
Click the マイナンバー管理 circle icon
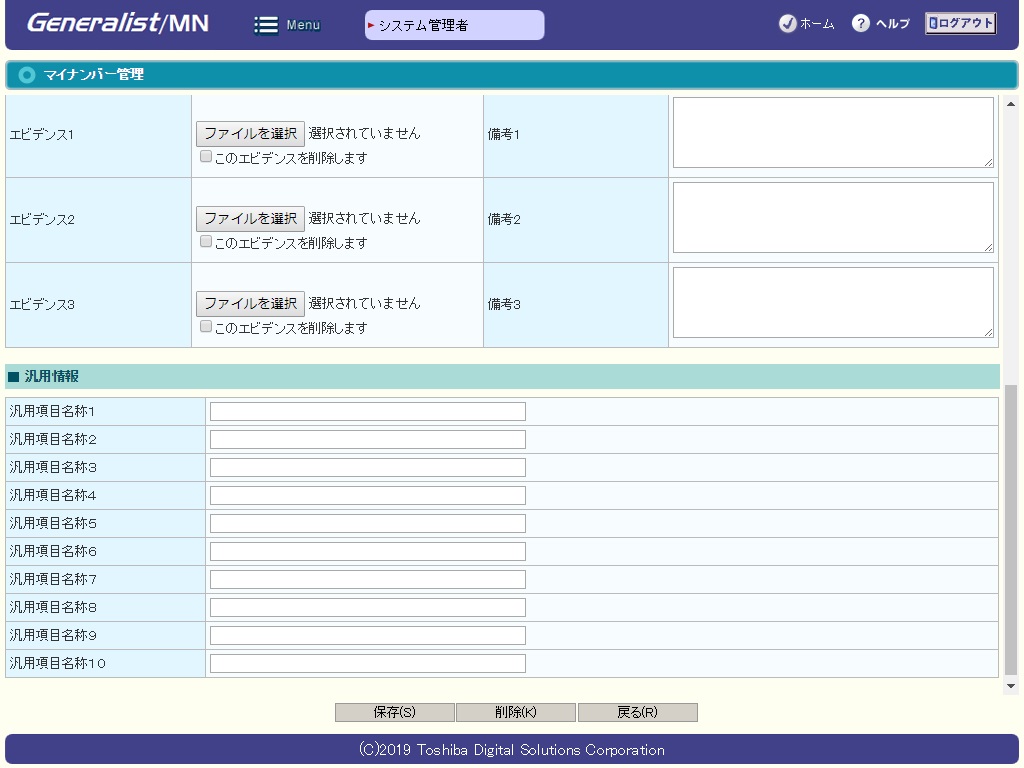tap(27, 75)
